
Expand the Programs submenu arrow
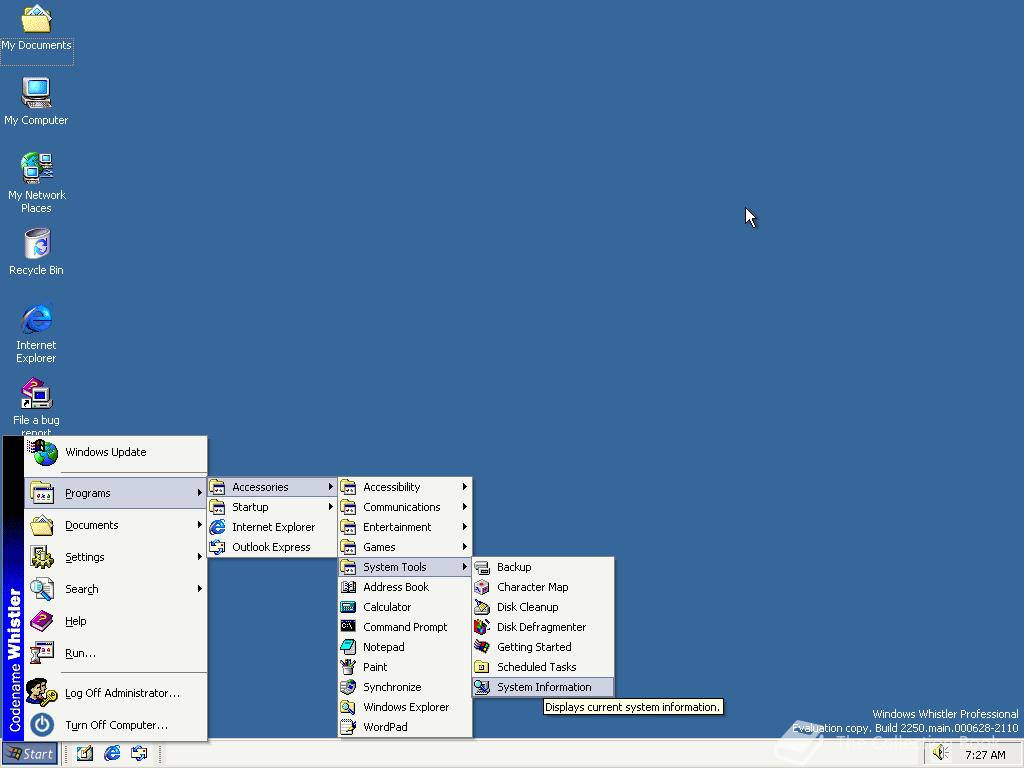coord(199,493)
